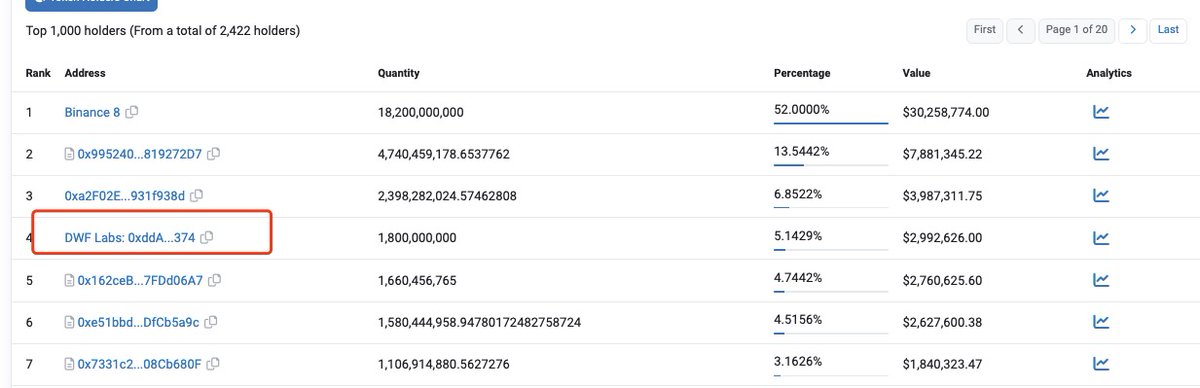Copy address 0x995240...819272D7
The image size is (1200, 388).
(214, 154)
